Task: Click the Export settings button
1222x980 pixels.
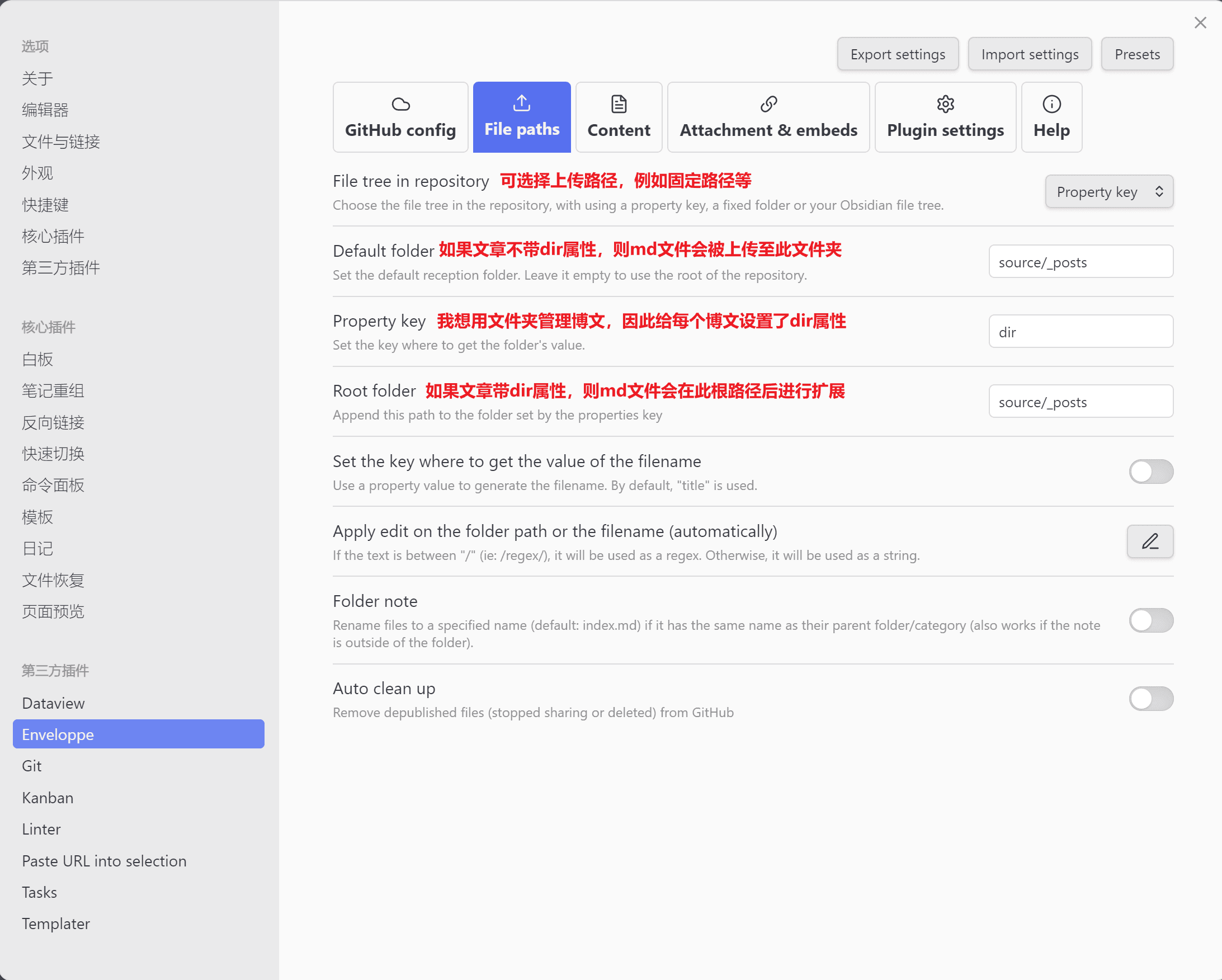Action: pyautogui.click(x=897, y=54)
